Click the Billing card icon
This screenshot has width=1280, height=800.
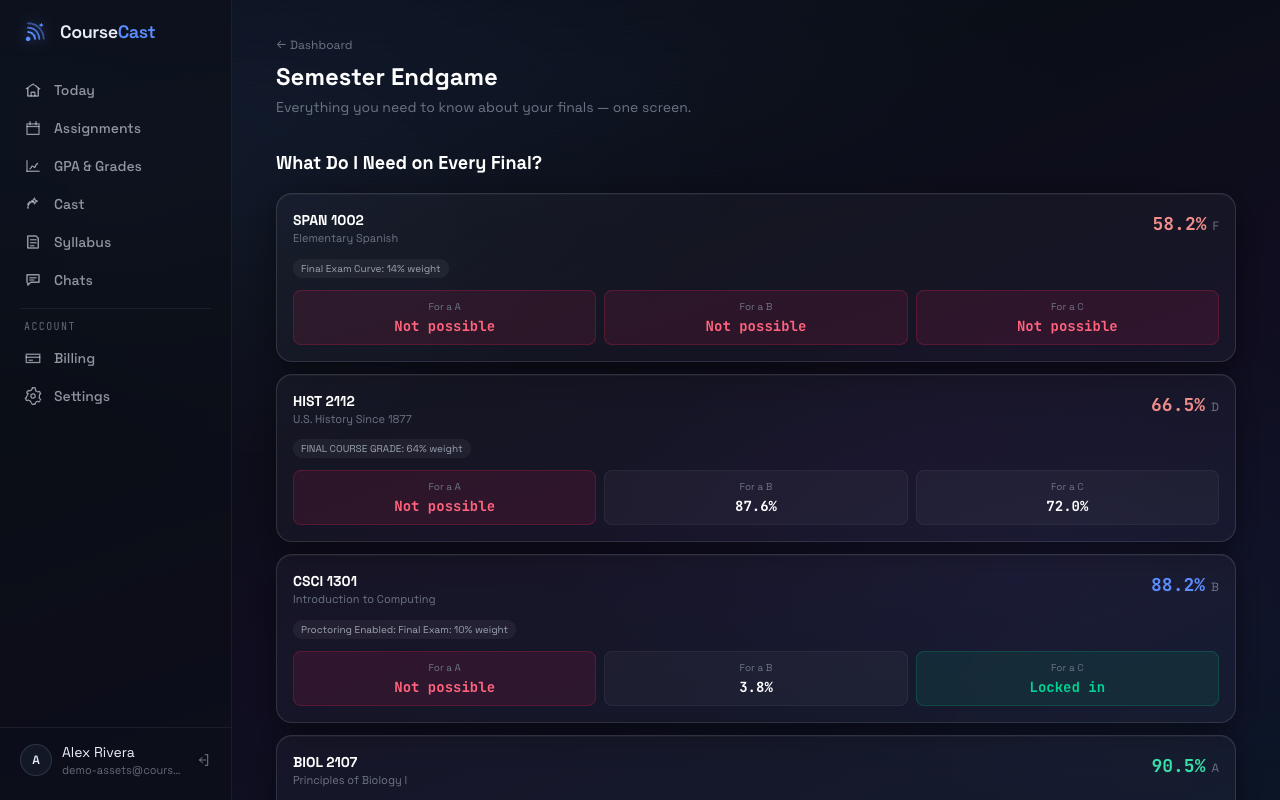[33, 358]
